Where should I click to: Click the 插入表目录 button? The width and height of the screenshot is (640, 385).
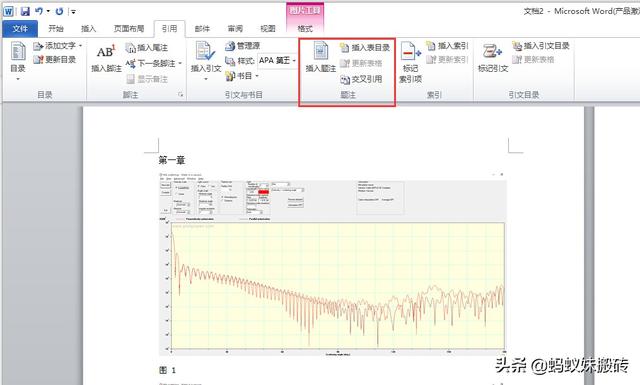pos(365,48)
